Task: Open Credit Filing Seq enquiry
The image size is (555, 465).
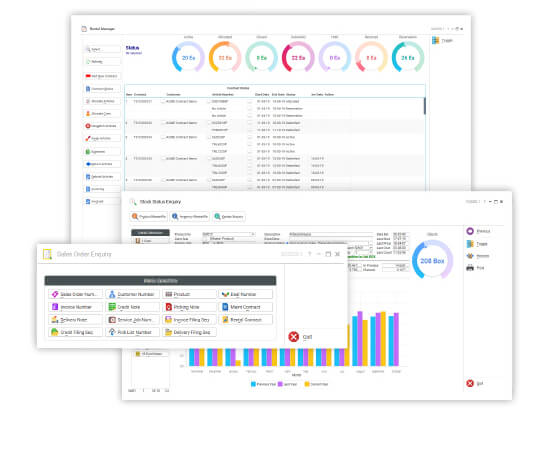Action: (x=75, y=332)
